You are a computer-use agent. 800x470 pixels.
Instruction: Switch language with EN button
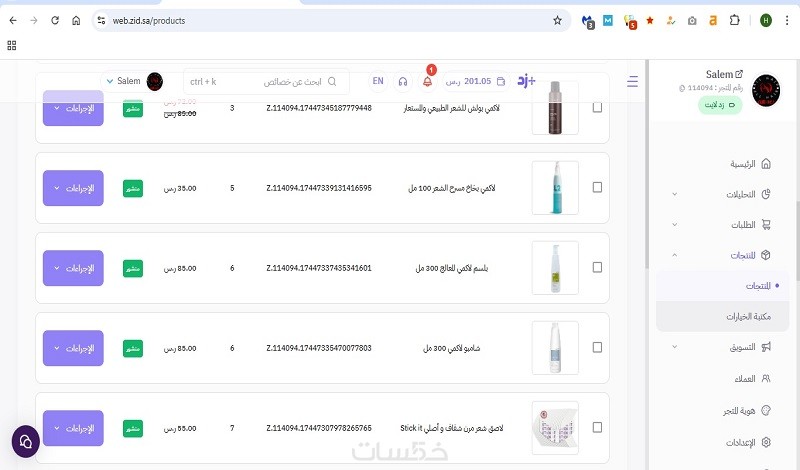point(378,81)
